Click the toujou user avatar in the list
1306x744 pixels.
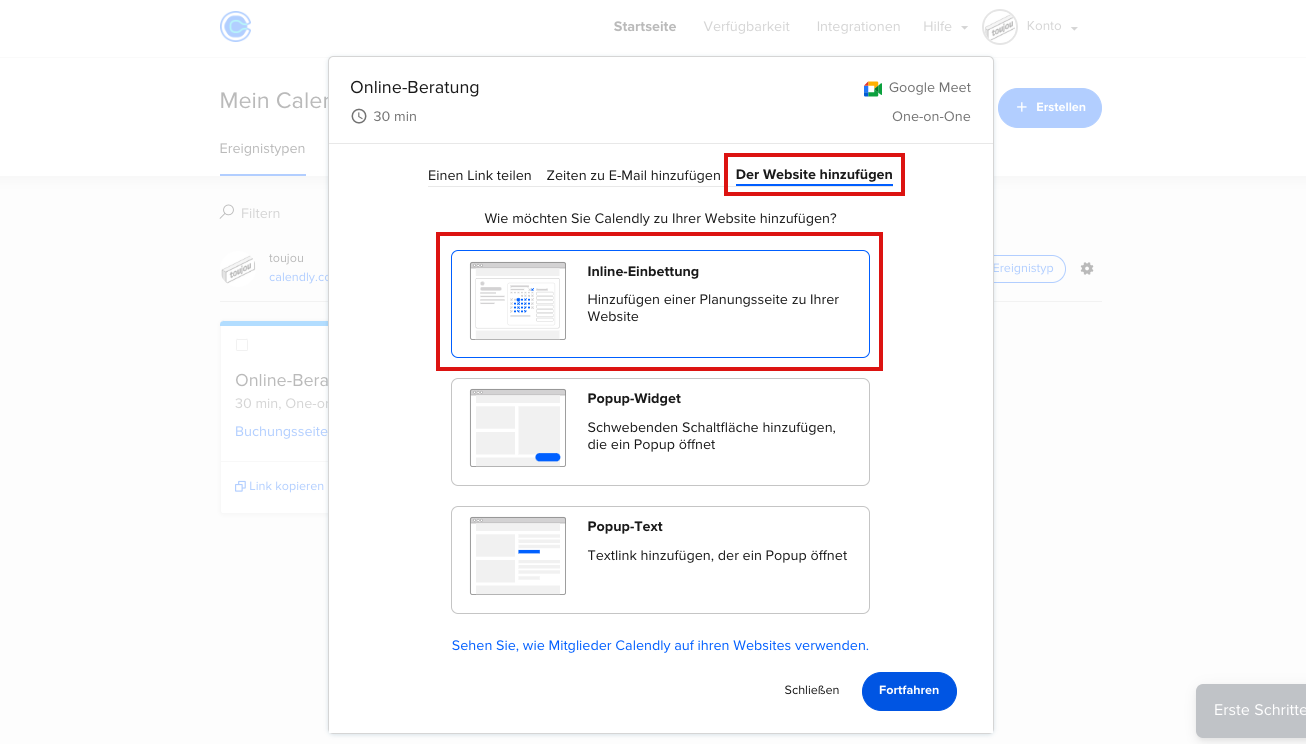point(237,268)
